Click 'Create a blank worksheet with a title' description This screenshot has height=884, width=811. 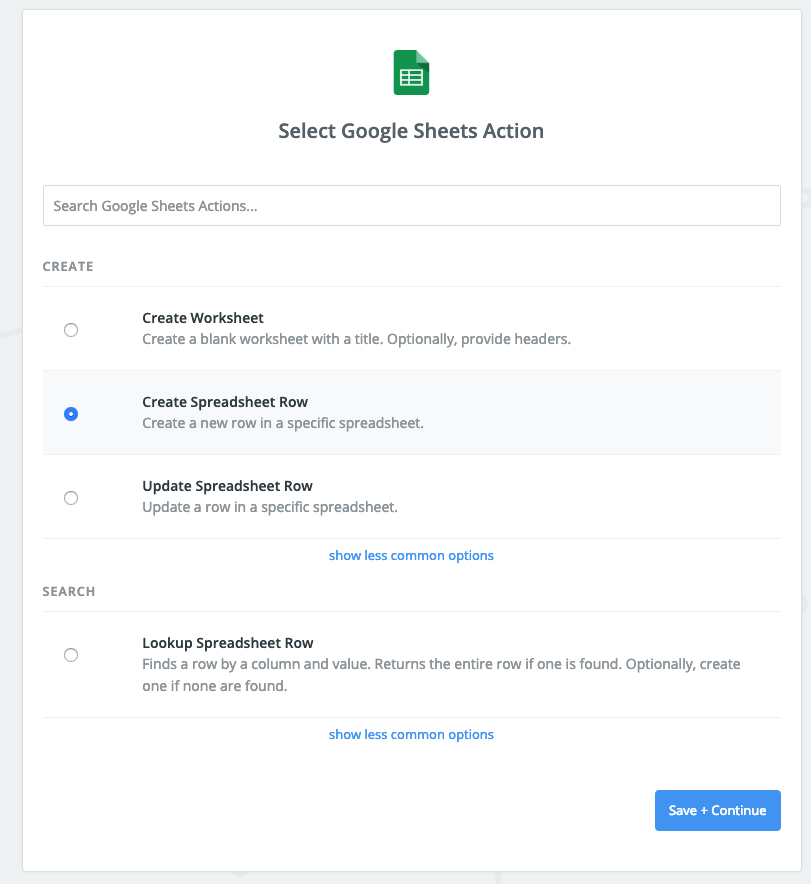[356, 339]
